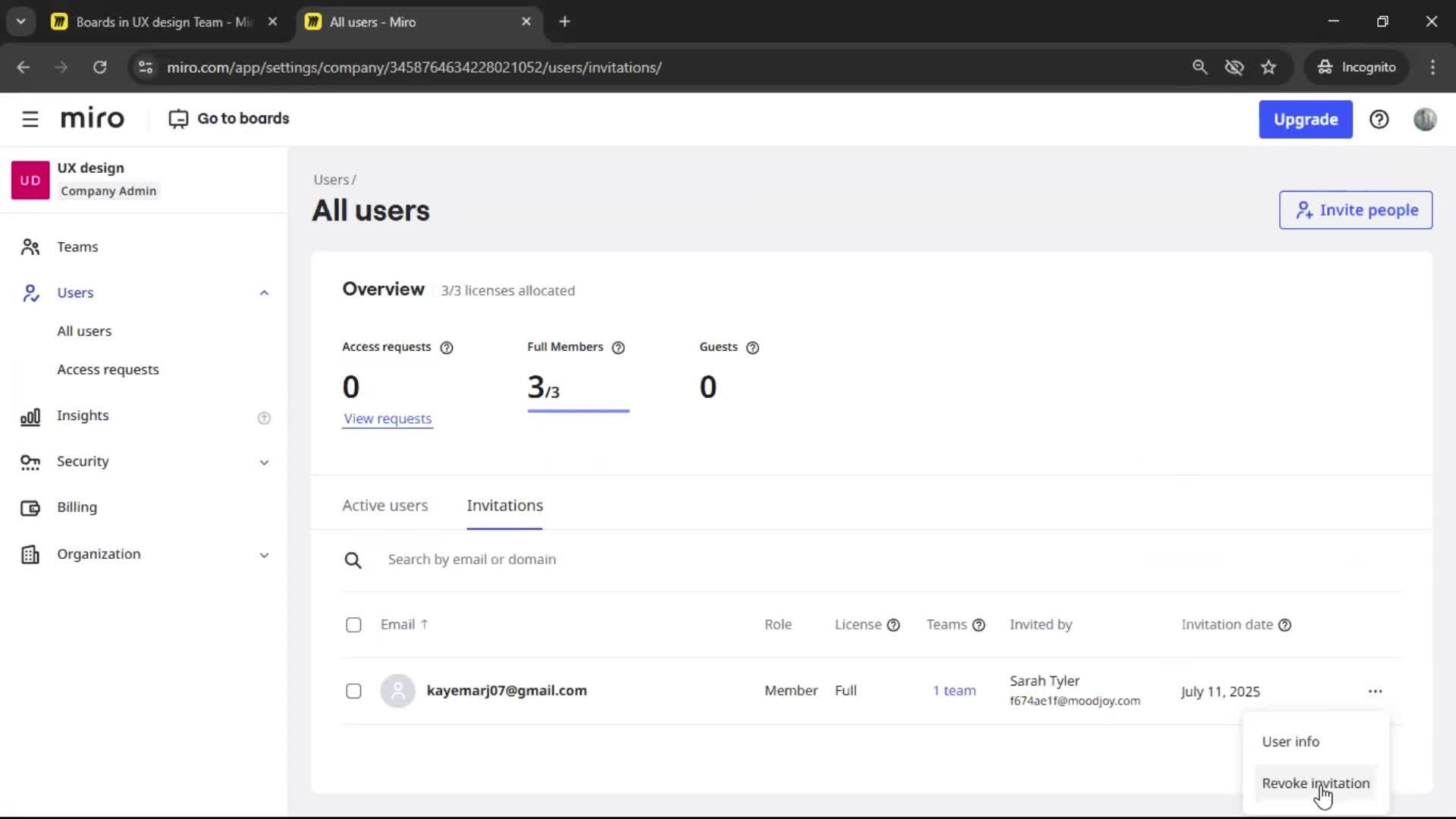This screenshot has width=1456, height=819.
Task: Click the Teams column help icon
Action: coord(978,625)
